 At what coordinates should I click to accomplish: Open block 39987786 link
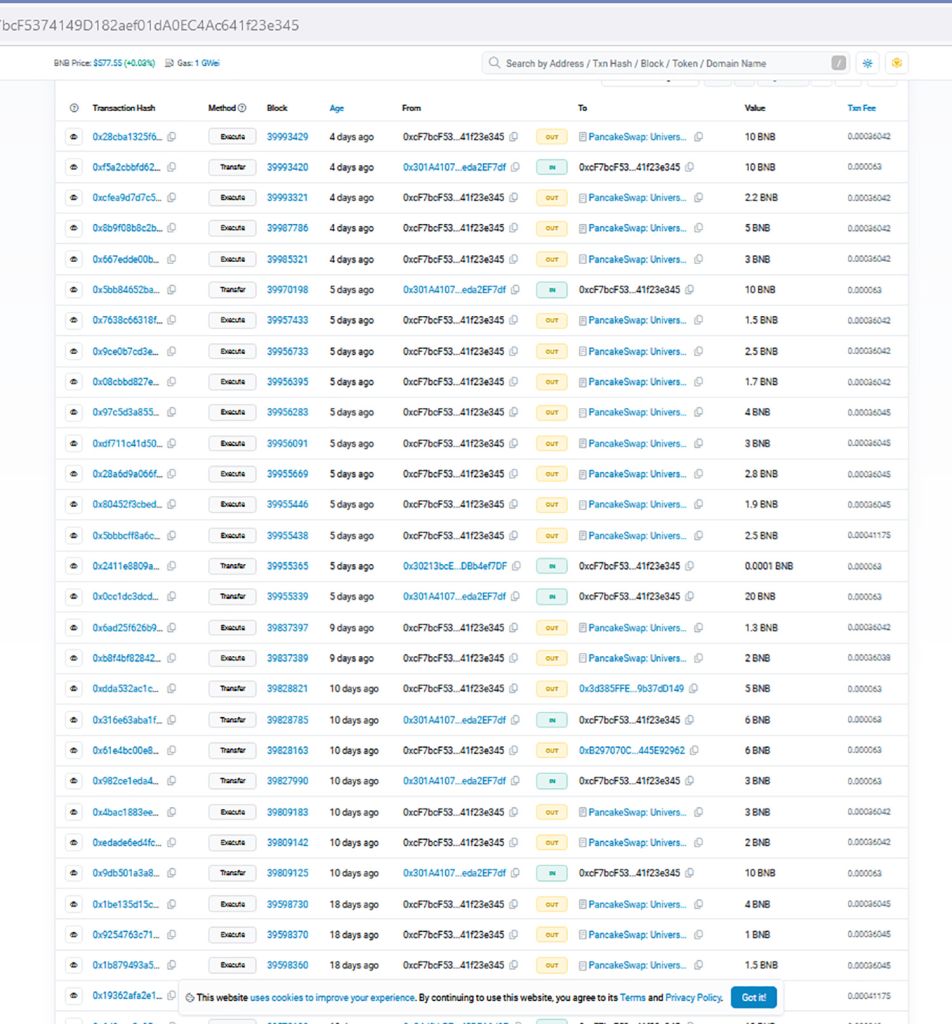point(287,228)
